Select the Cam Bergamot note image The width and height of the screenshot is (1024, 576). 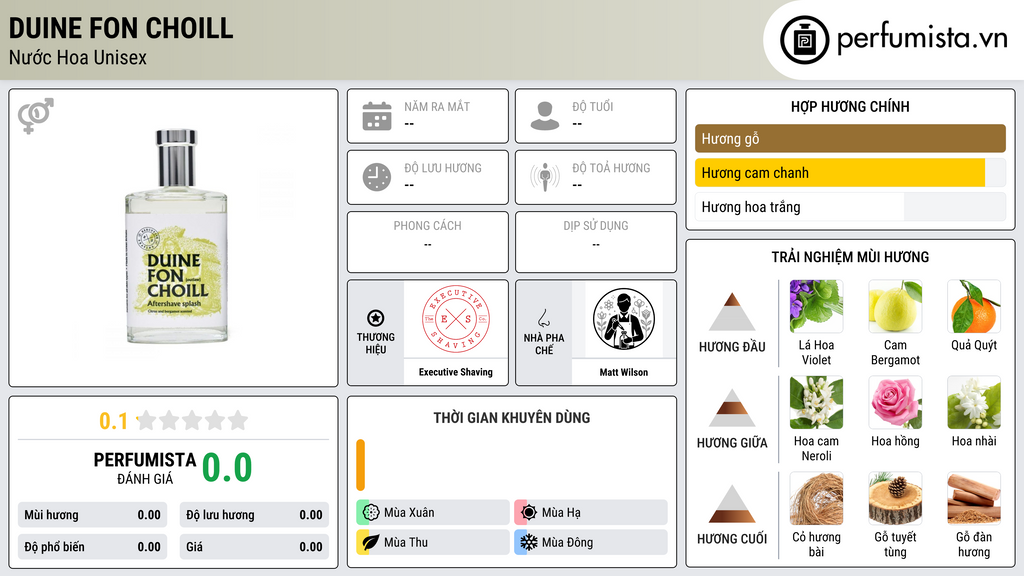coord(895,306)
